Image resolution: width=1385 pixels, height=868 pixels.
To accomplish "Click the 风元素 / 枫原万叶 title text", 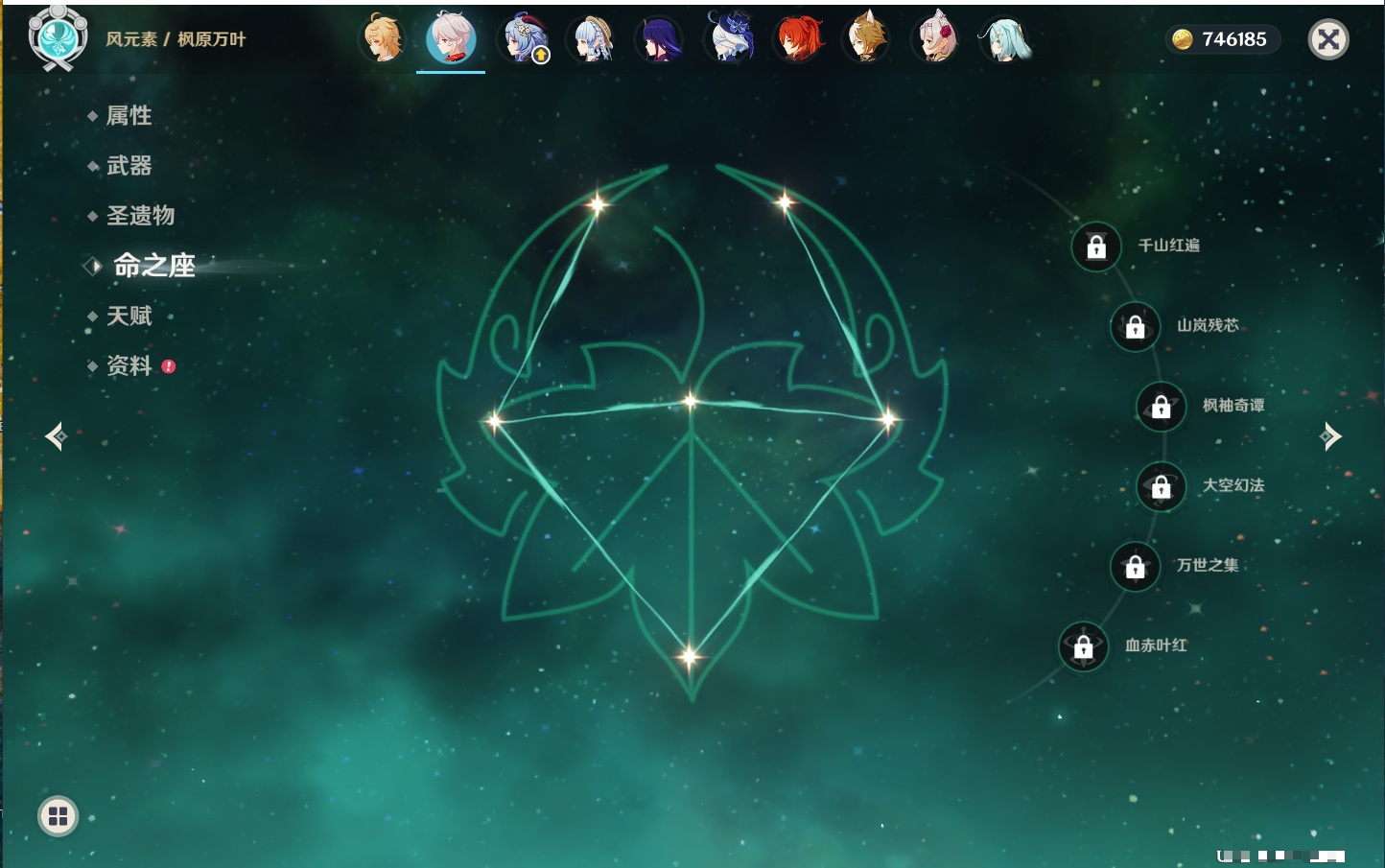I will point(176,39).
